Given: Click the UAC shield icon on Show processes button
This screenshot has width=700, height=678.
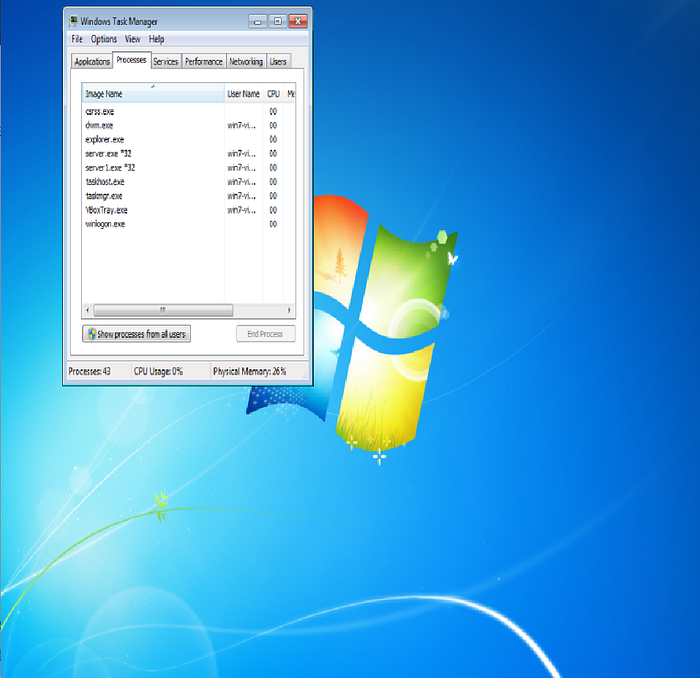Looking at the screenshot, I should 92,334.
